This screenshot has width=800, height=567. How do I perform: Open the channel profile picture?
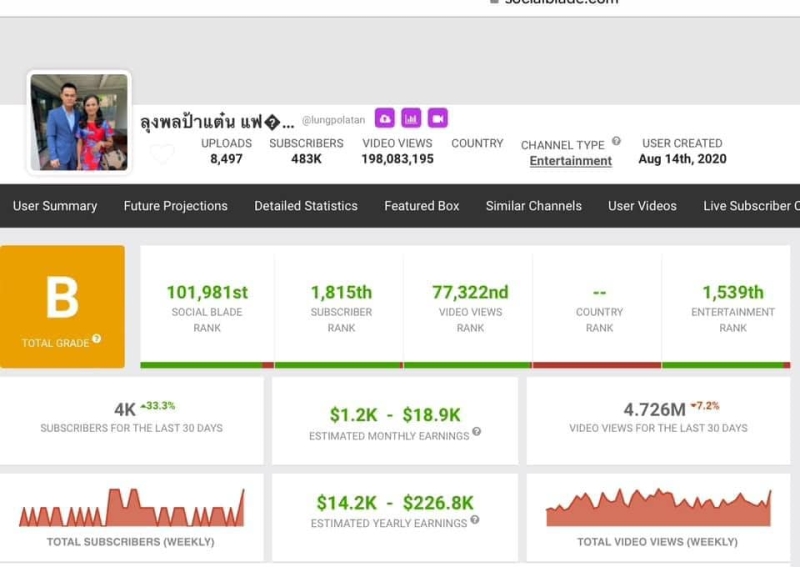tap(79, 122)
